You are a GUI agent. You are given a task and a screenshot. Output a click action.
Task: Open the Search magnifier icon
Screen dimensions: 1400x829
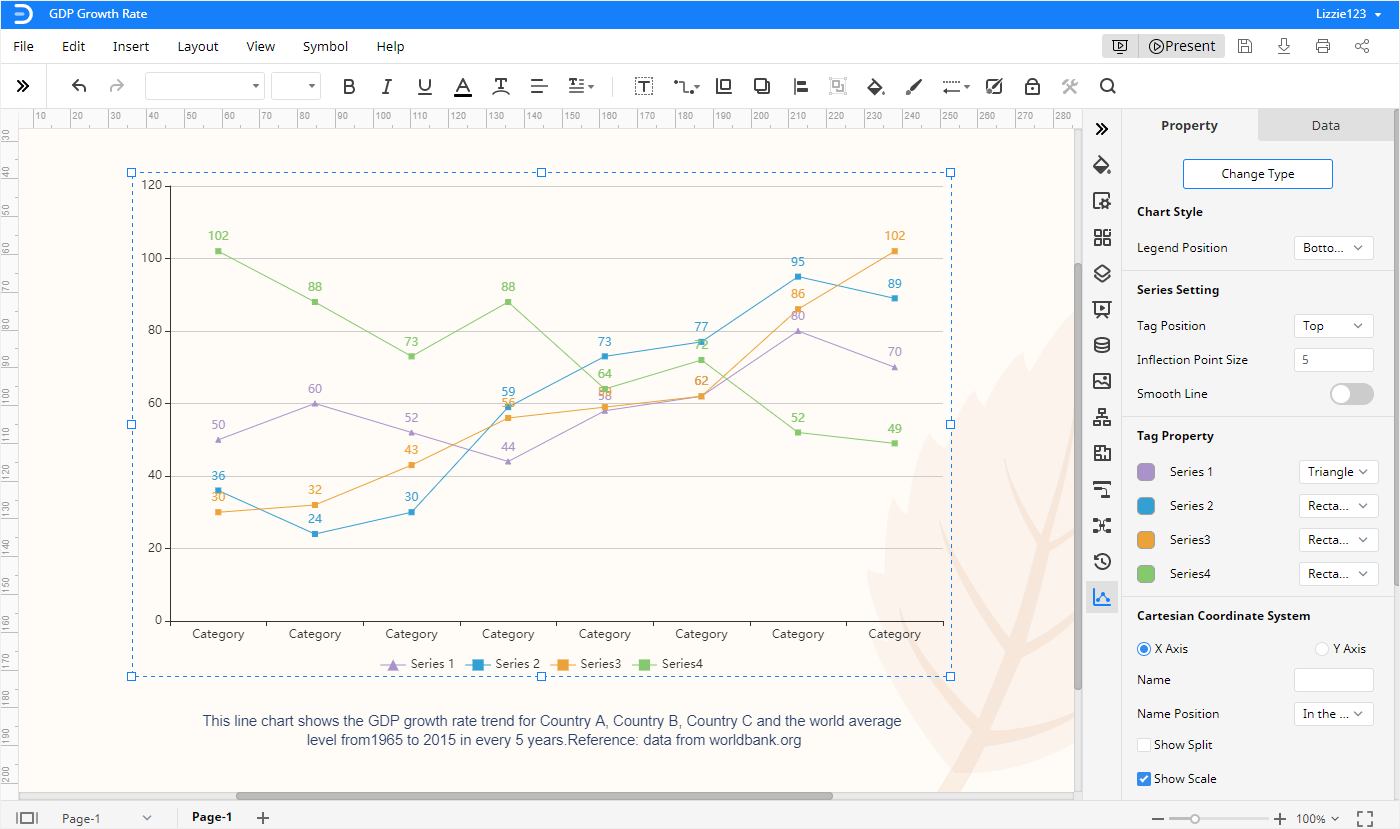pos(1107,87)
